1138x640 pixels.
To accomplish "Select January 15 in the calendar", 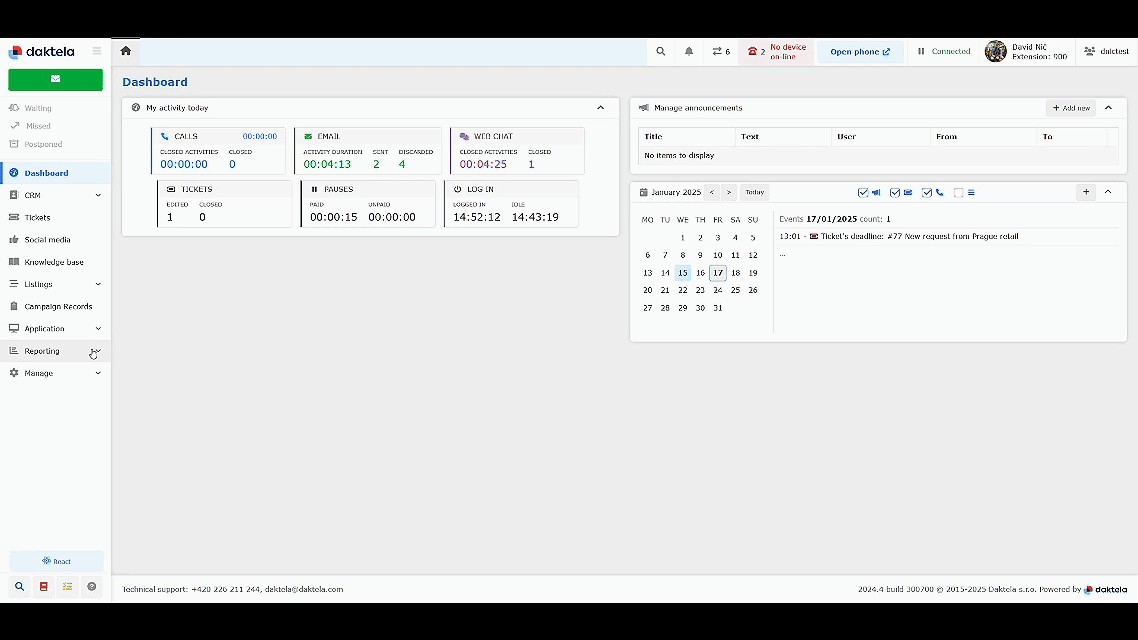I will (x=682, y=273).
